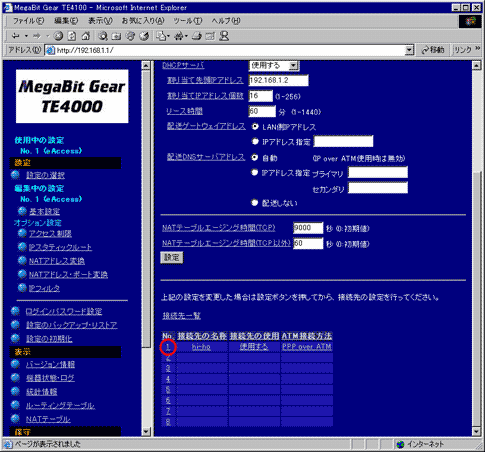Select the LAN側IPアドレス gateway radio button
This screenshot has width=485, height=452.
[255, 126]
